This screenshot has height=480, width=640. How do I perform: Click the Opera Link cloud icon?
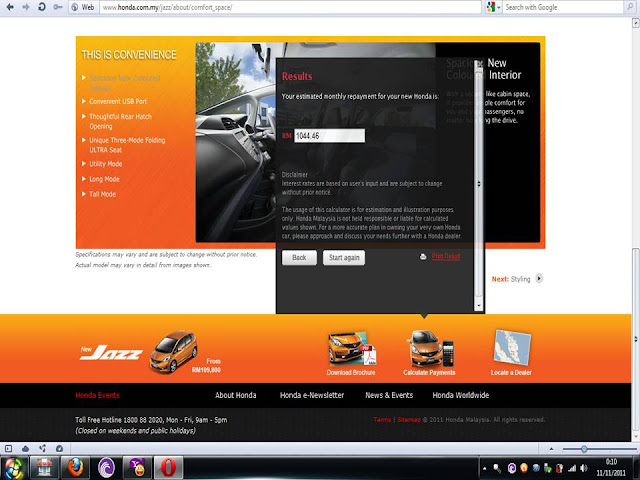pos(25,449)
